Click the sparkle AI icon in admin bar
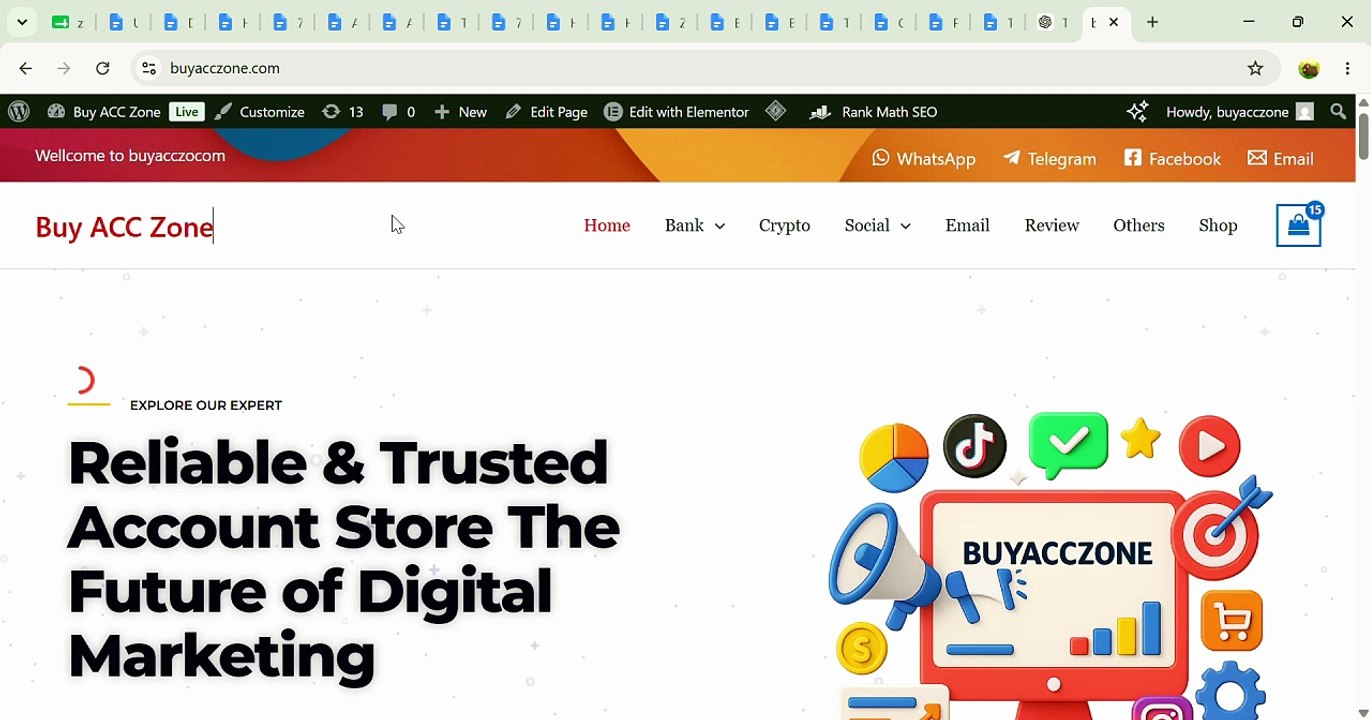Image resolution: width=1371 pixels, height=720 pixels. click(1137, 112)
